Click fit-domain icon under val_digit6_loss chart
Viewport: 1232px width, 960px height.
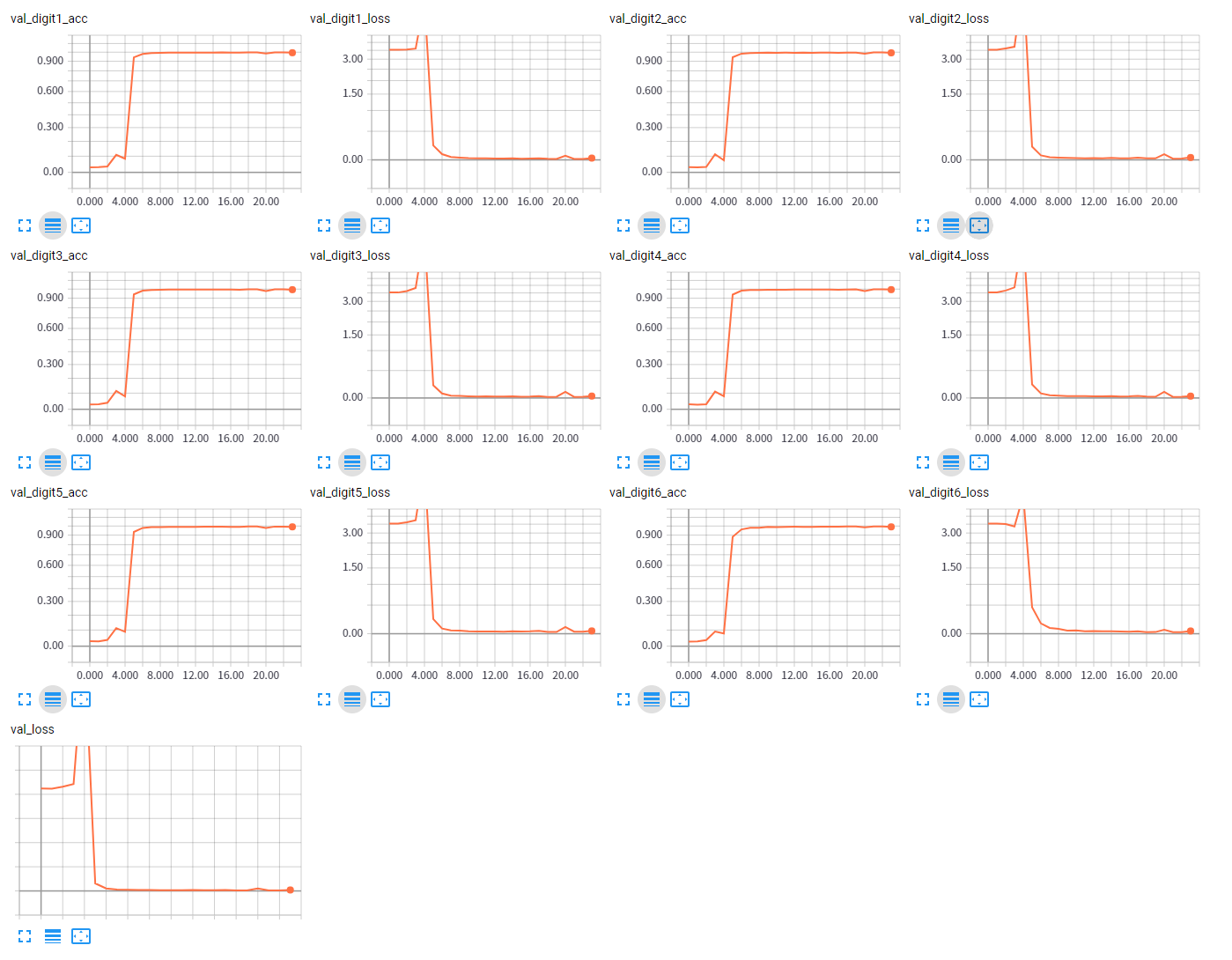pyautogui.click(x=979, y=699)
